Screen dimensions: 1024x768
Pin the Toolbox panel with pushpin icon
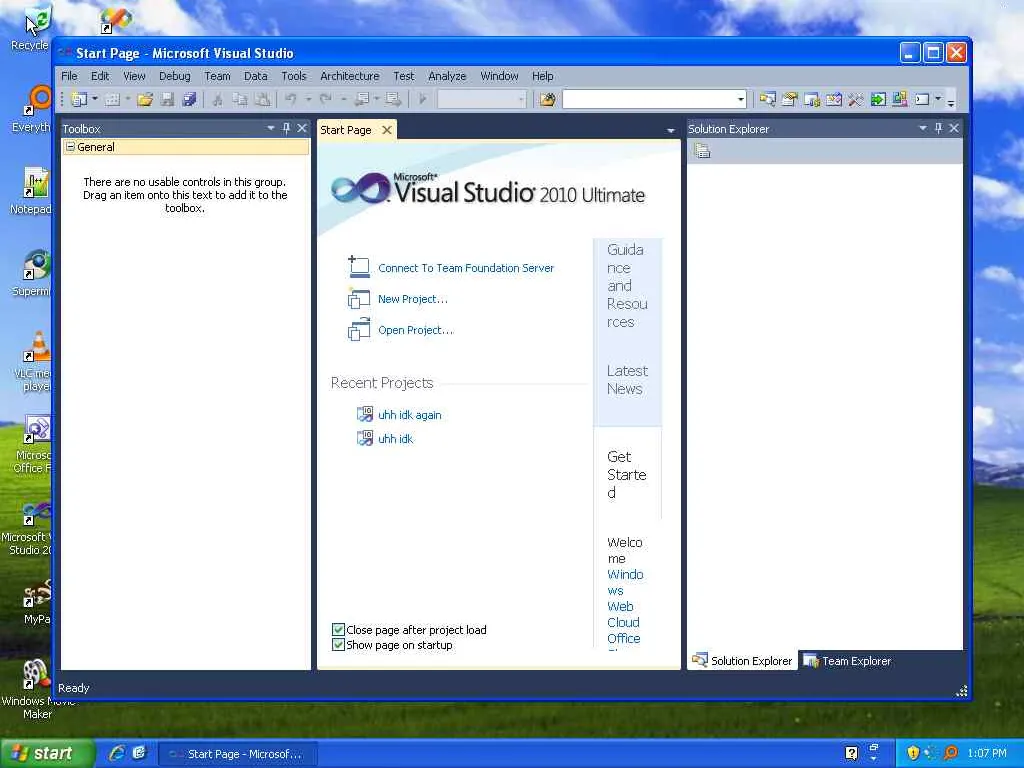[286, 128]
